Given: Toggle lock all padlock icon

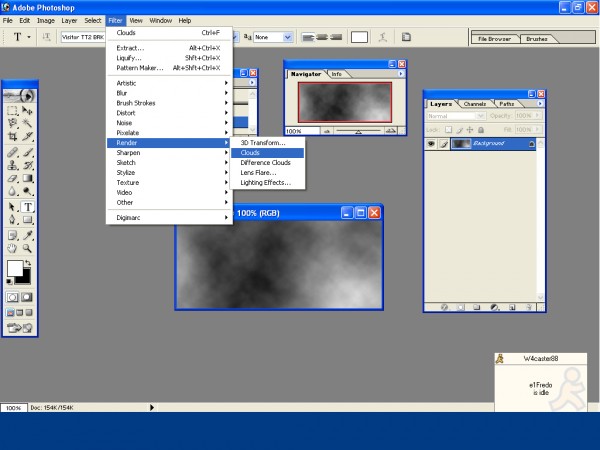Looking at the screenshot, I should (x=481, y=130).
